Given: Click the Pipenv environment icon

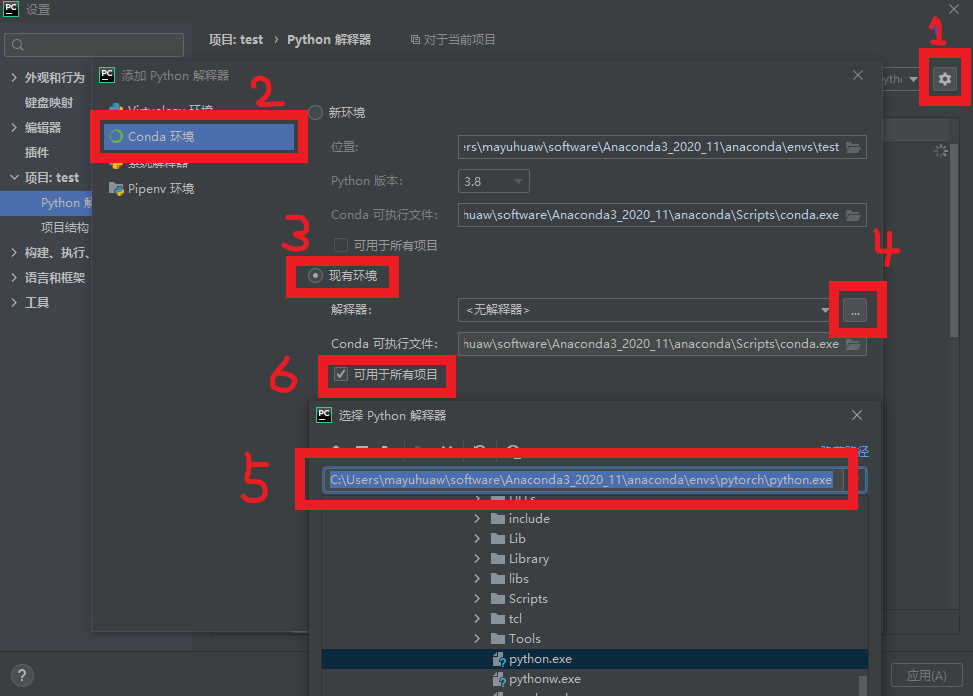Looking at the screenshot, I should pyautogui.click(x=116, y=189).
